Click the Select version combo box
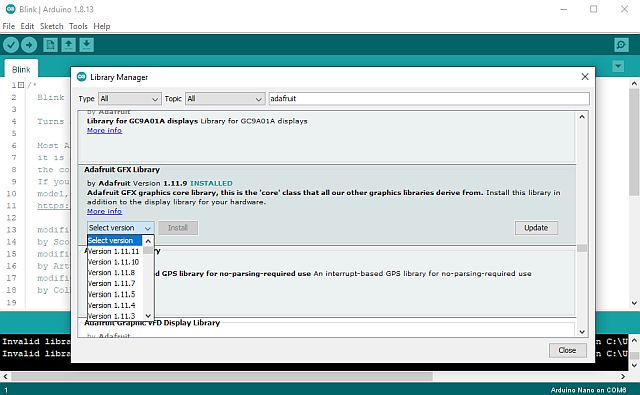640x395 pixels. (120, 228)
